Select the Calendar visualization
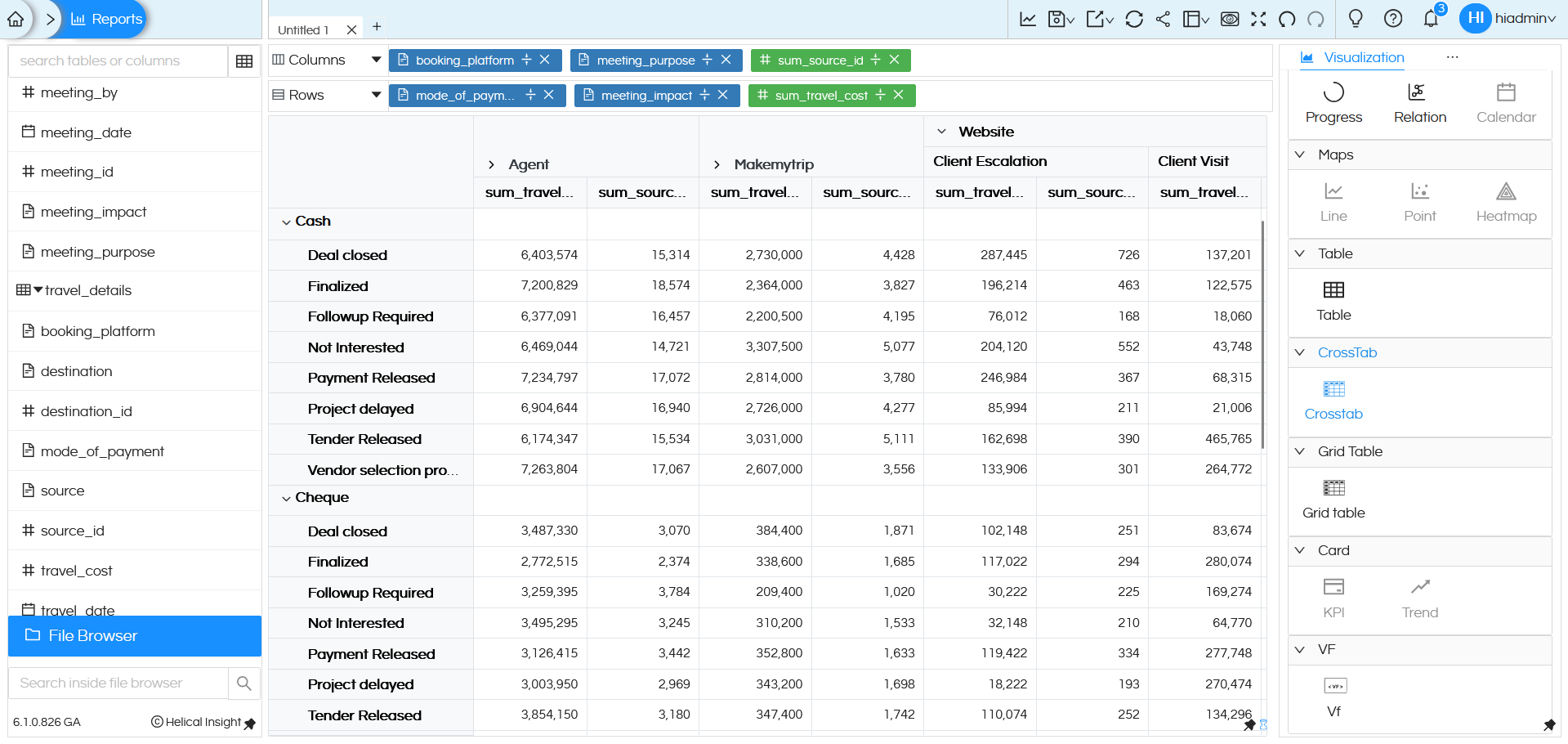1568x744 pixels. click(1506, 102)
